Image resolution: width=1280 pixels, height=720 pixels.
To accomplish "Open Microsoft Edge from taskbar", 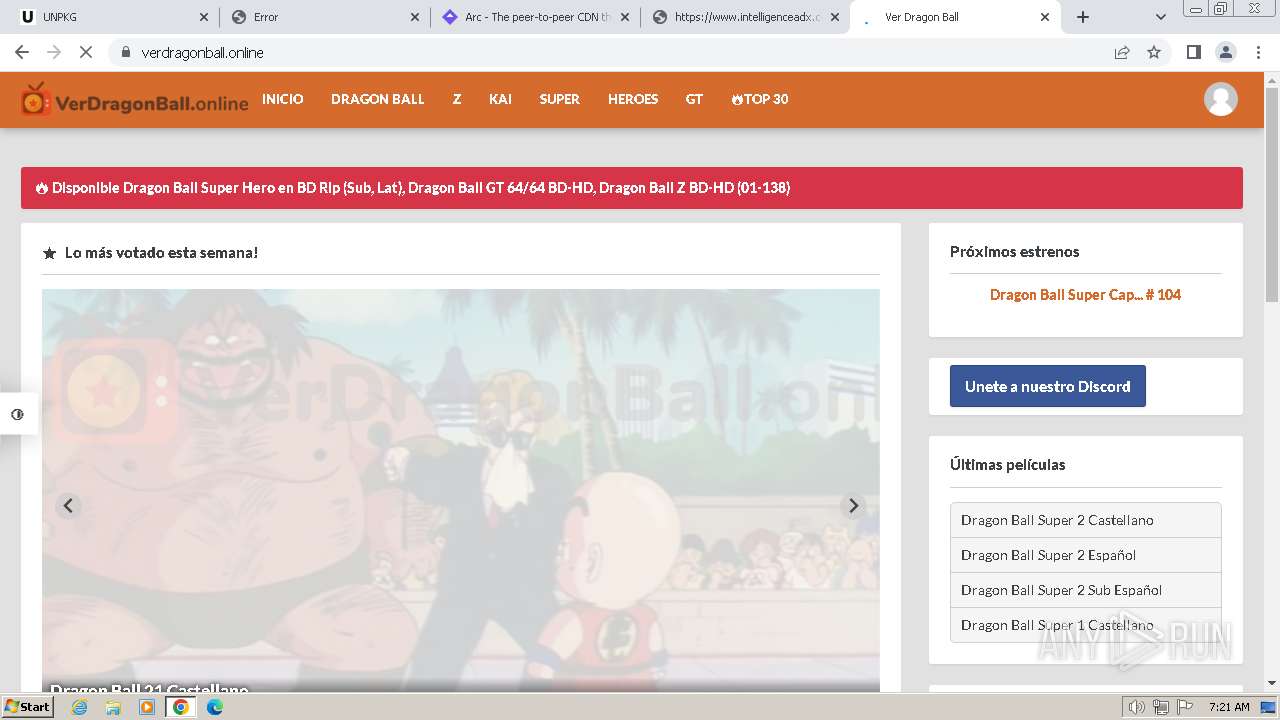I will pos(215,707).
